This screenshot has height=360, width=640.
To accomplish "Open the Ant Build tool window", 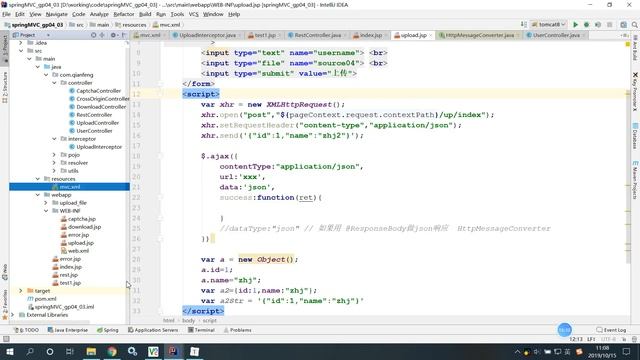I will click(x=635, y=48).
